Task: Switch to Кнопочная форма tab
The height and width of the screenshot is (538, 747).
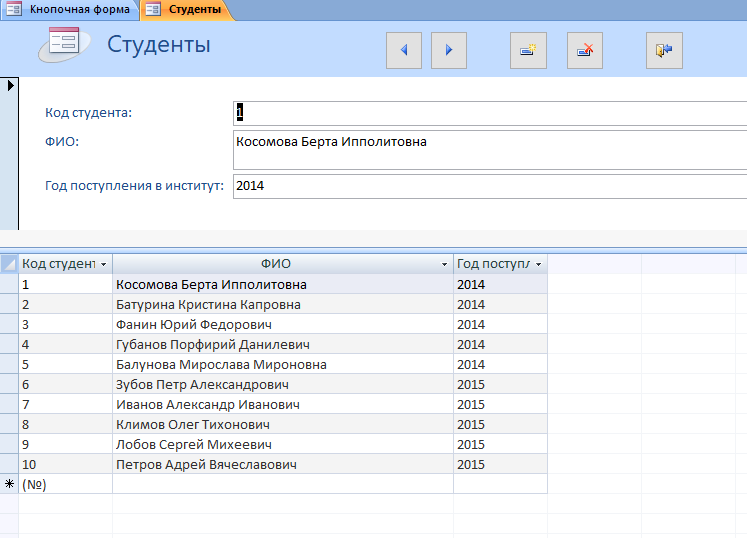Action: [69, 9]
